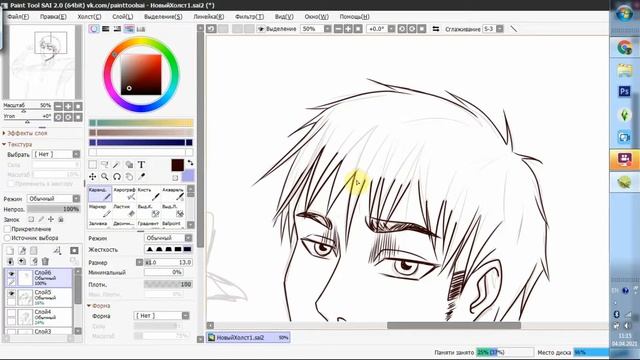
Task: Click the canvas horizontal scrollbar
Action: tap(453, 325)
